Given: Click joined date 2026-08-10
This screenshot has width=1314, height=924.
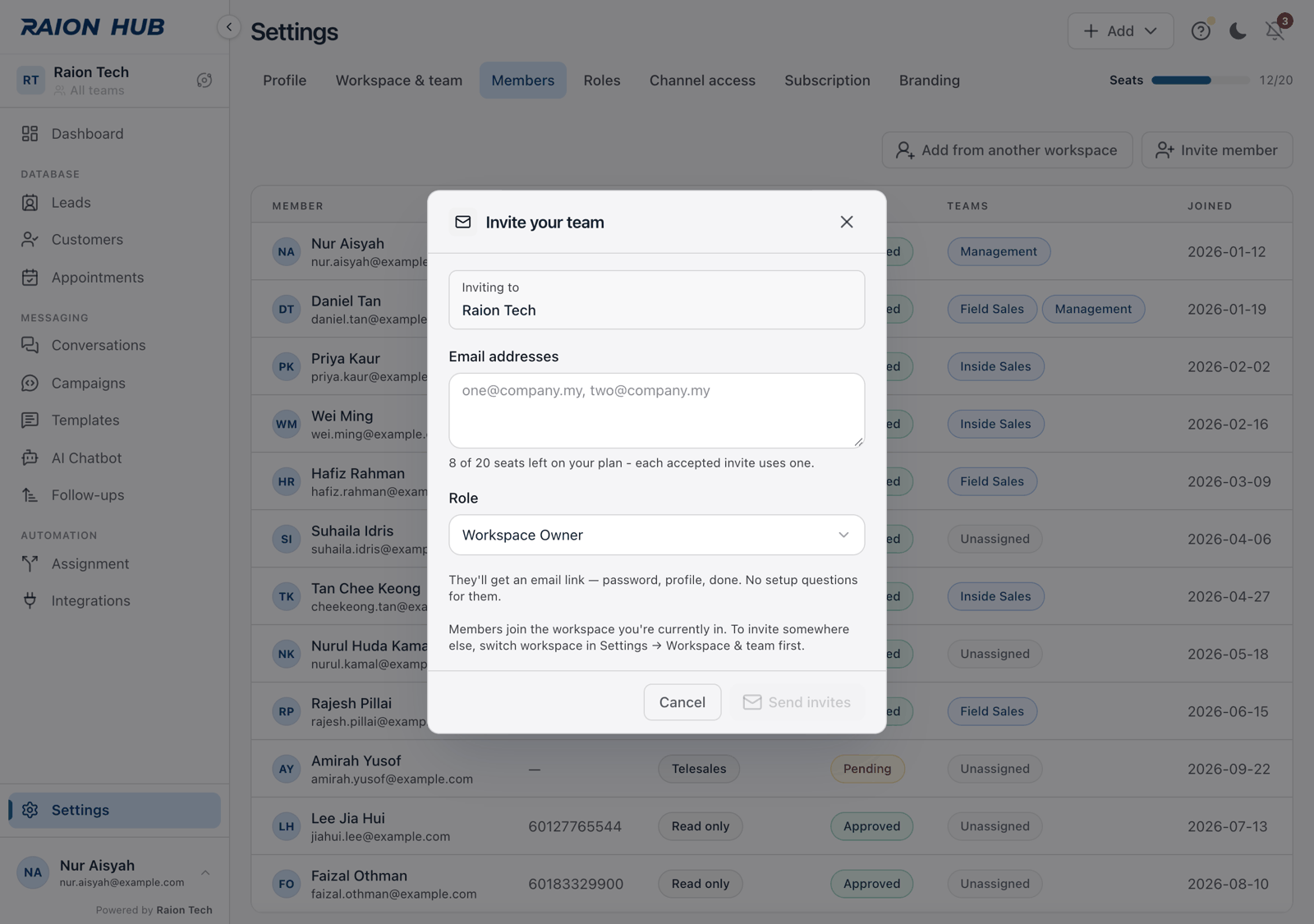Looking at the screenshot, I should click(1229, 885).
